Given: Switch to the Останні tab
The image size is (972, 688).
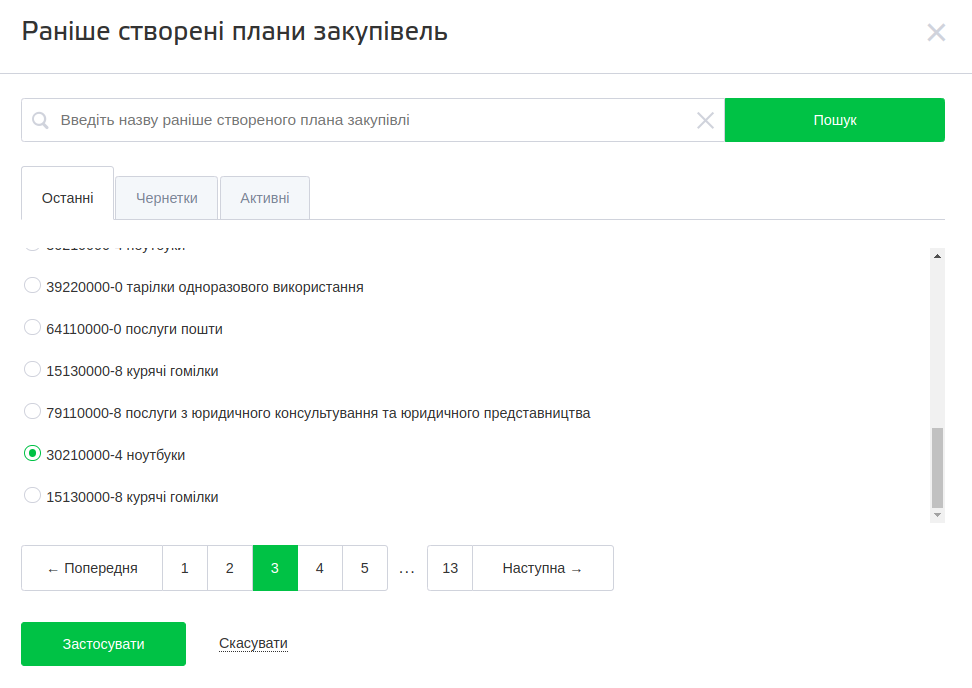Looking at the screenshot, I should click(68, 198).
